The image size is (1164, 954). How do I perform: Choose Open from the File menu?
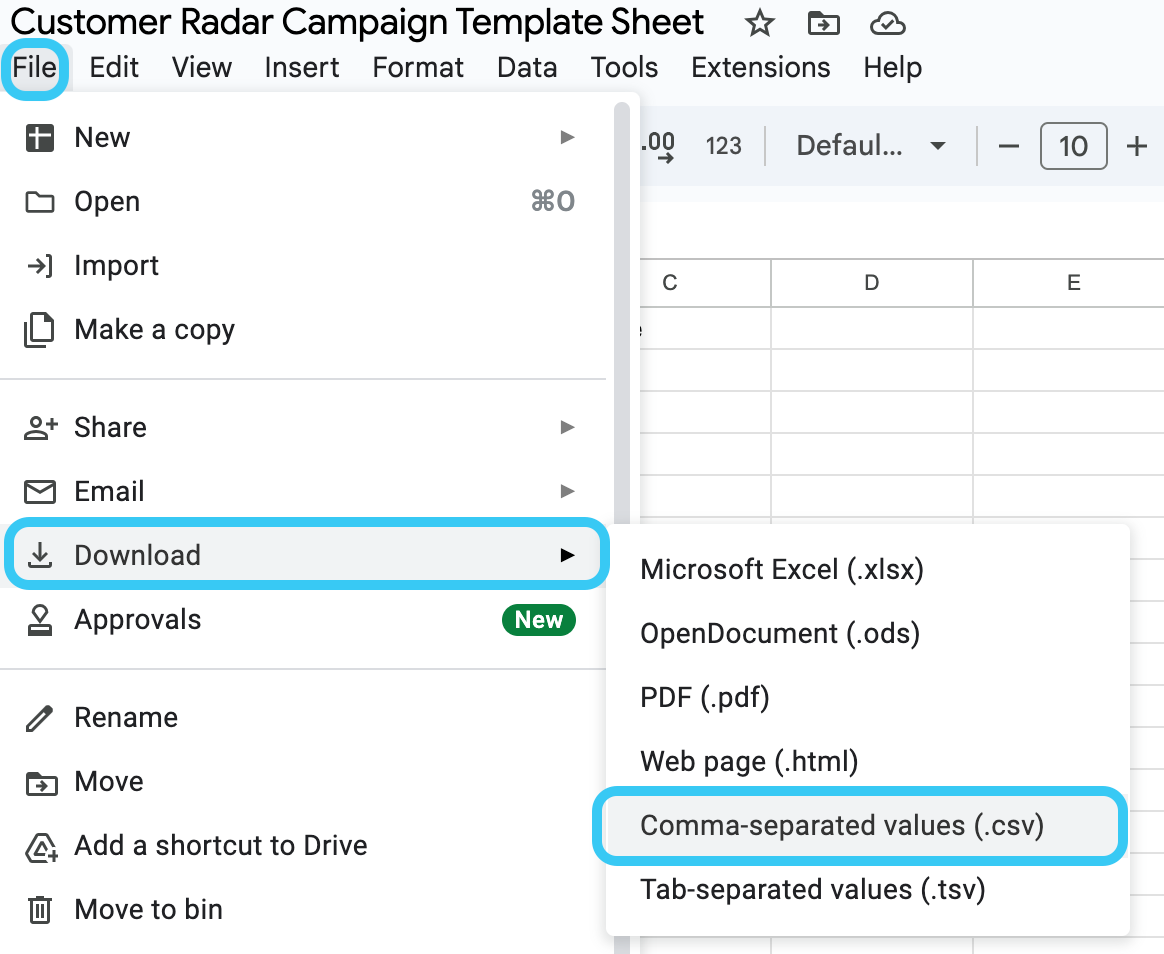coord(303,201)
